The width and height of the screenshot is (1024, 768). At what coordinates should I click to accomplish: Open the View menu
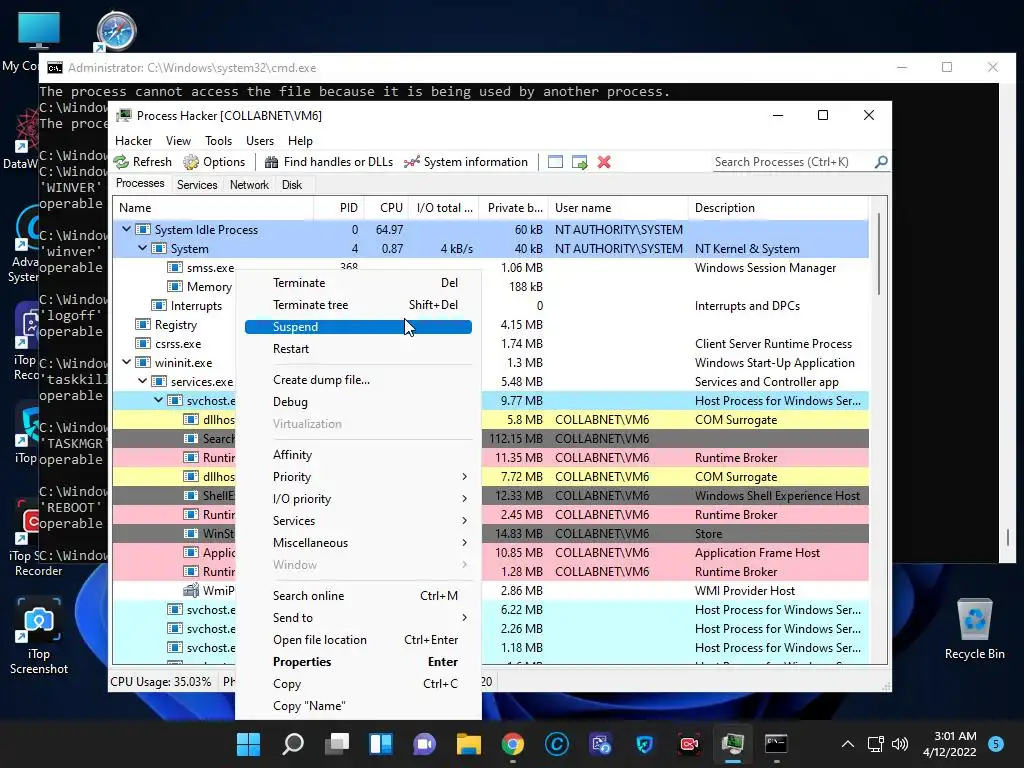(x=178, y=140)
